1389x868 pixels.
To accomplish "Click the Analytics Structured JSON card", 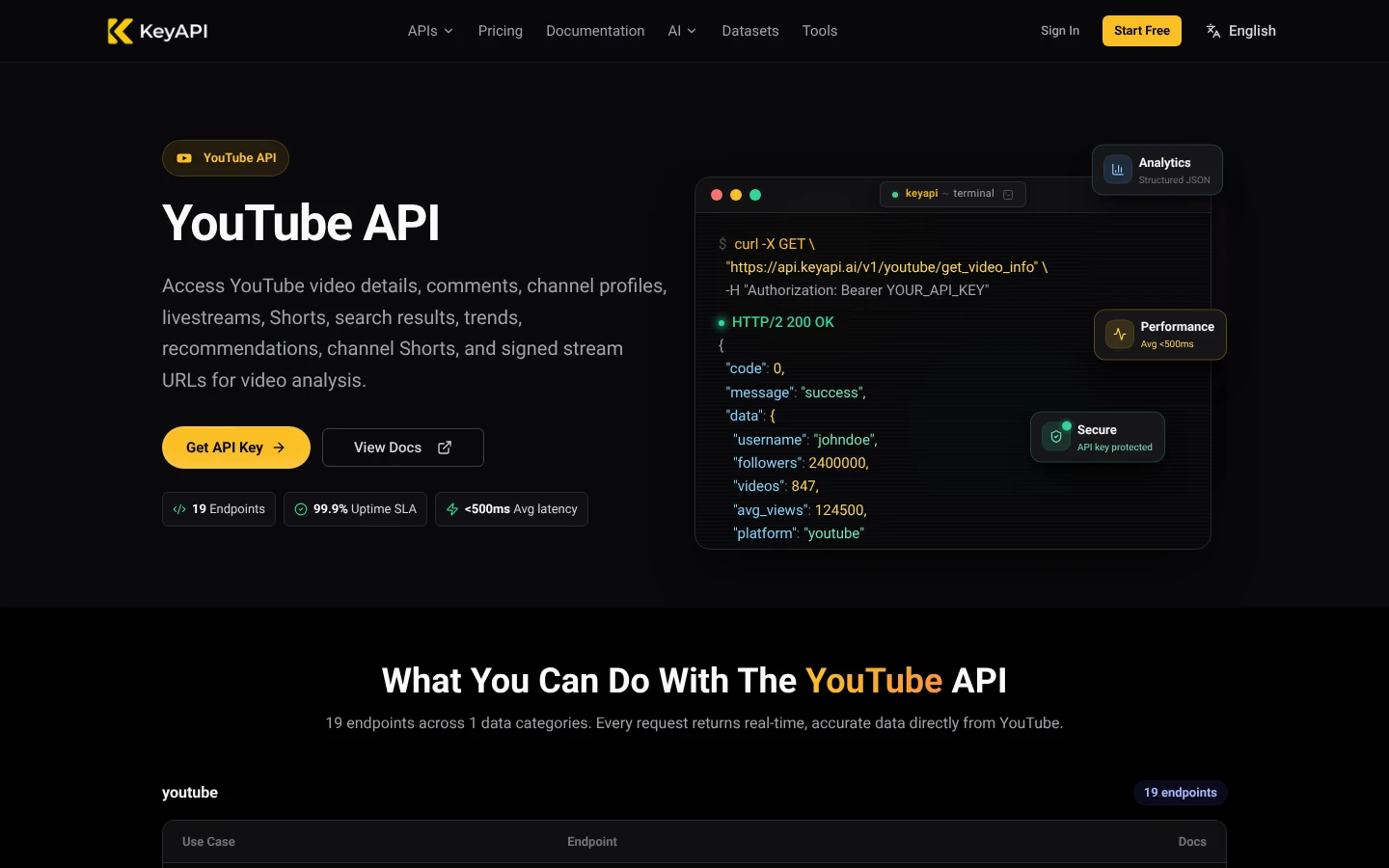I will 1157,170.
